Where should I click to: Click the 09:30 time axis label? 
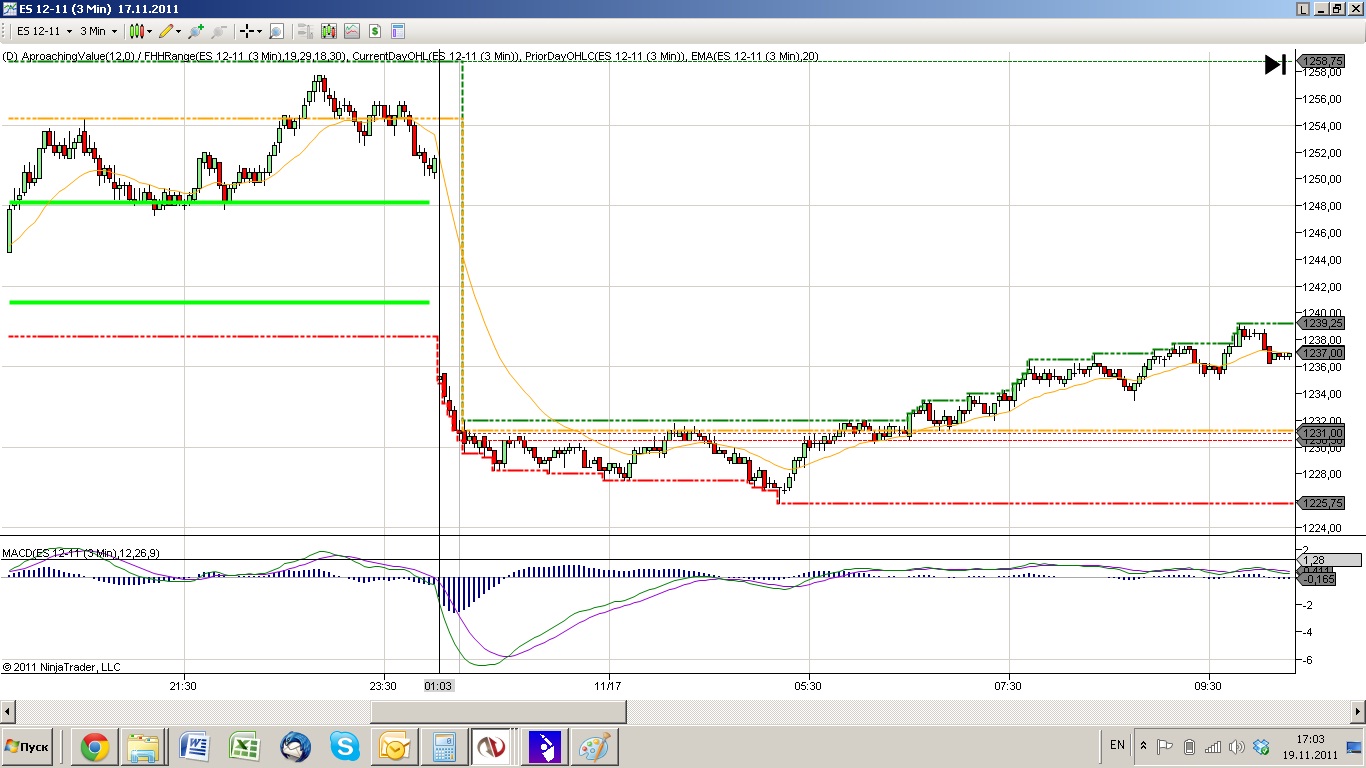coord(1209,686)
